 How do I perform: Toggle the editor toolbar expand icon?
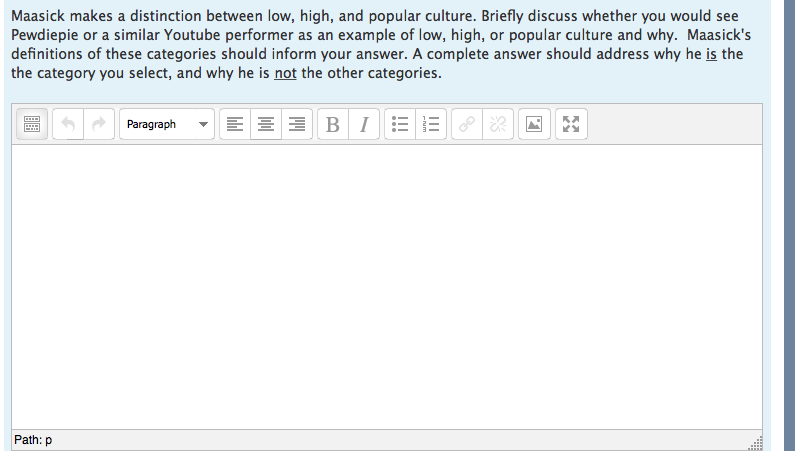click(32, 124)
